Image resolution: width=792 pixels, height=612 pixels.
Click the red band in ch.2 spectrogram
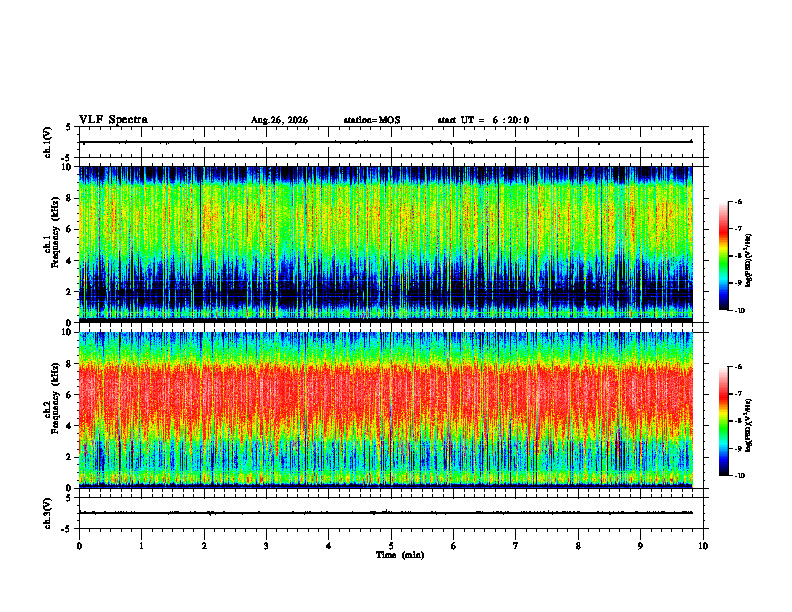(386, 396)
